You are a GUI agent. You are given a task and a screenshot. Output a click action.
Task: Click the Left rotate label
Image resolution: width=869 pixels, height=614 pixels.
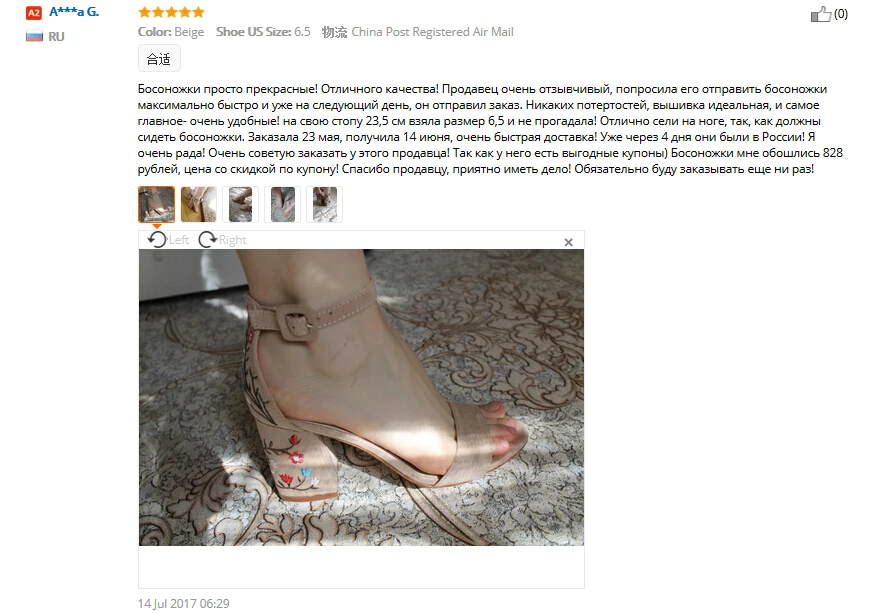point(178,240)
